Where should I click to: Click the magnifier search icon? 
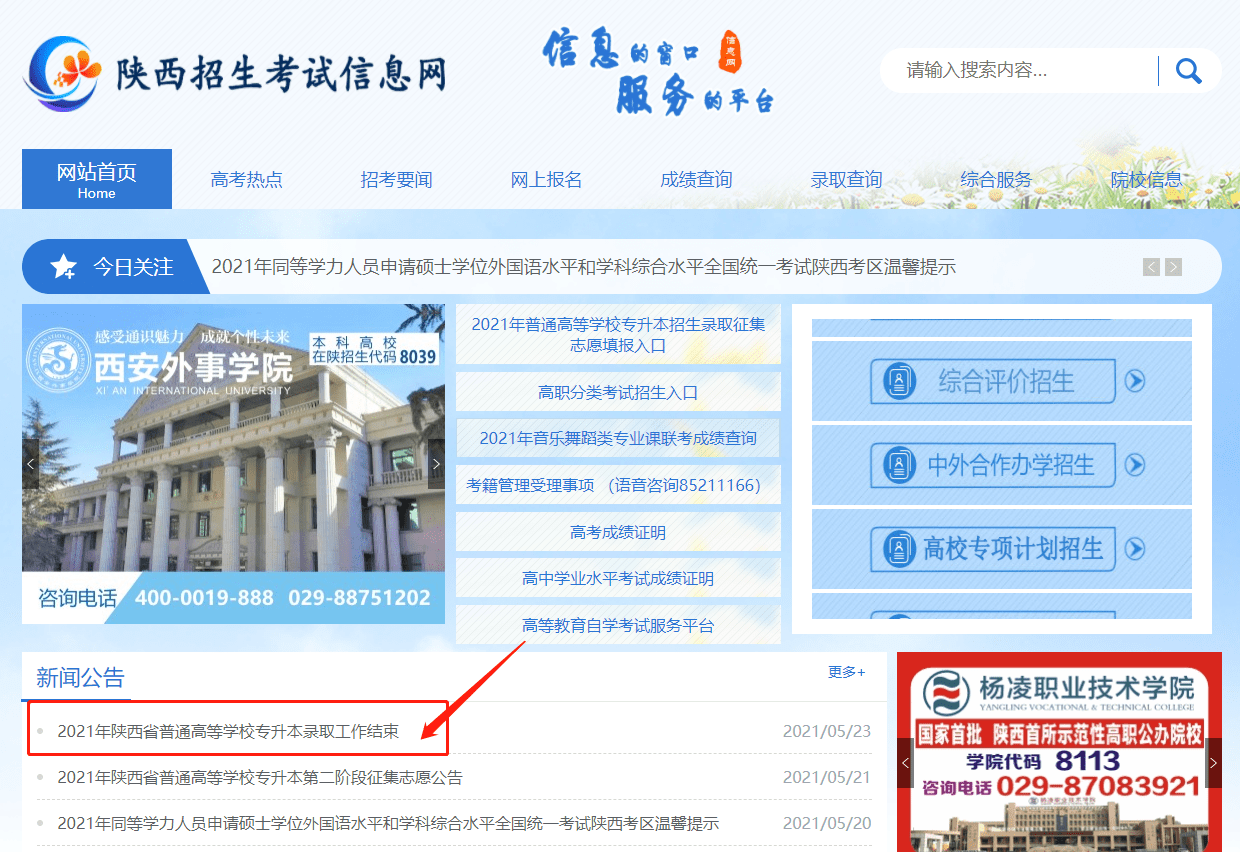tap(1188, 70)
